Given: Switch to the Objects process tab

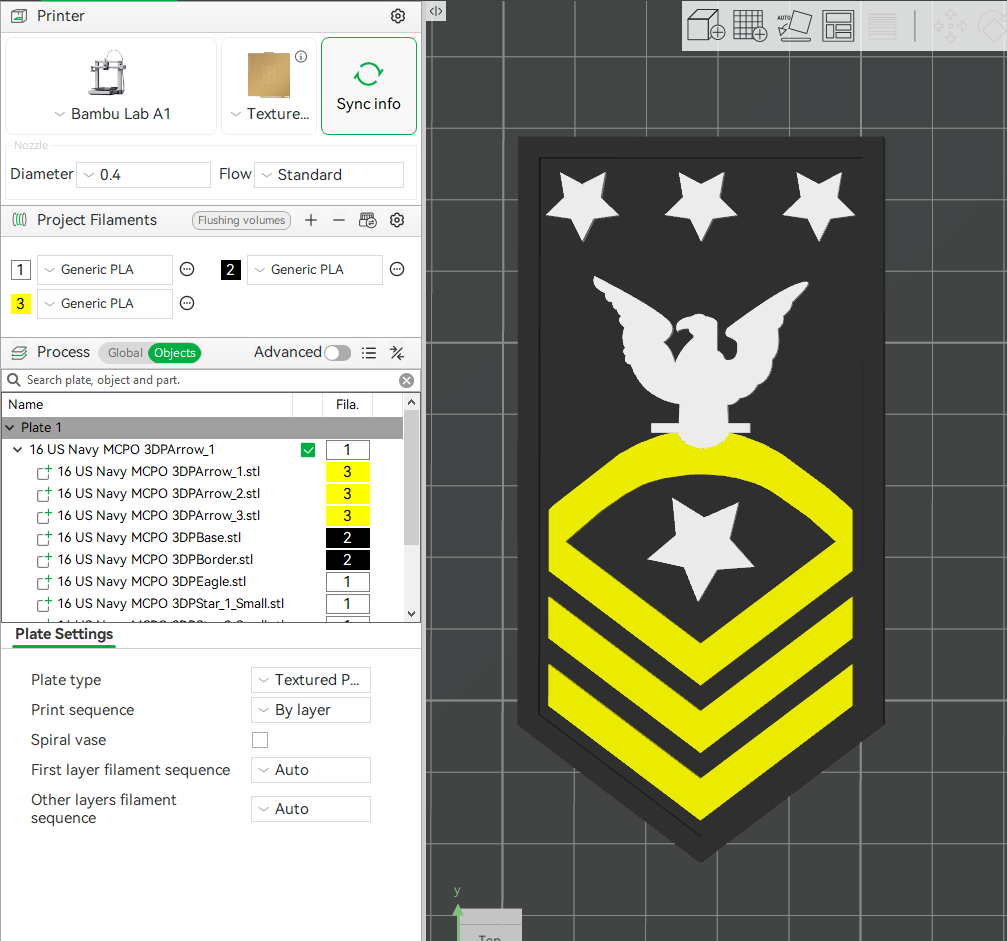Looking at the screenshot, I should click(174, 352).
